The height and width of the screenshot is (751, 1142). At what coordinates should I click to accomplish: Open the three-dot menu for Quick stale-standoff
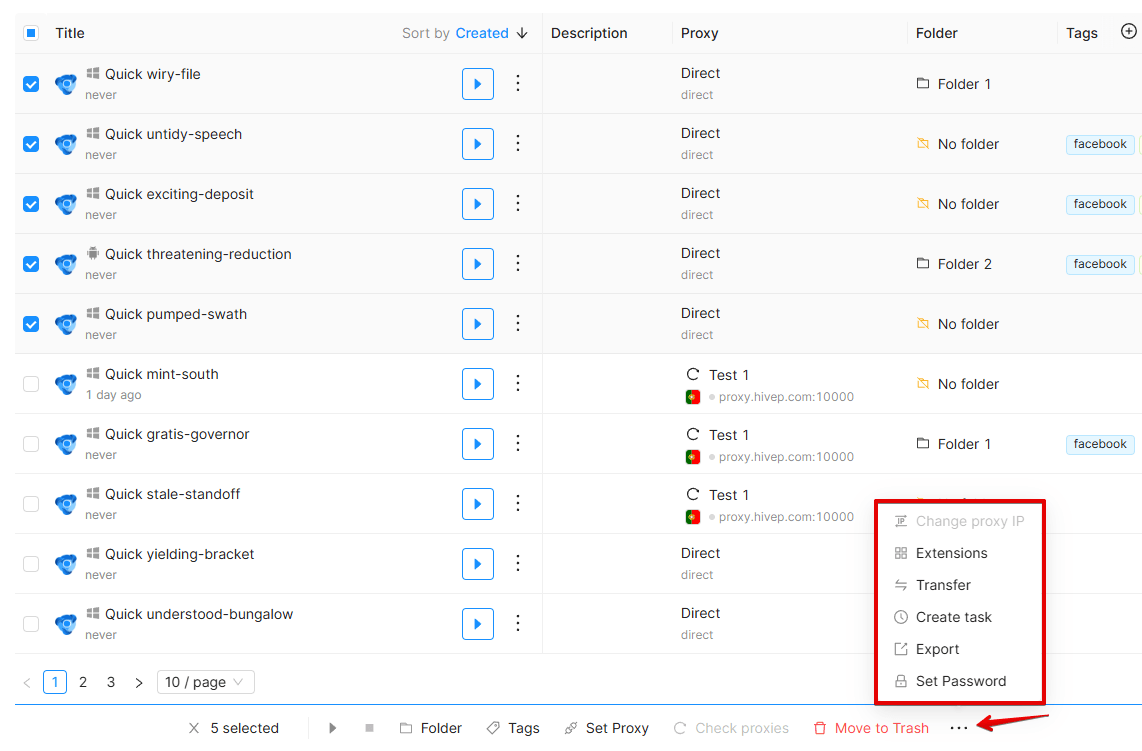518,503
